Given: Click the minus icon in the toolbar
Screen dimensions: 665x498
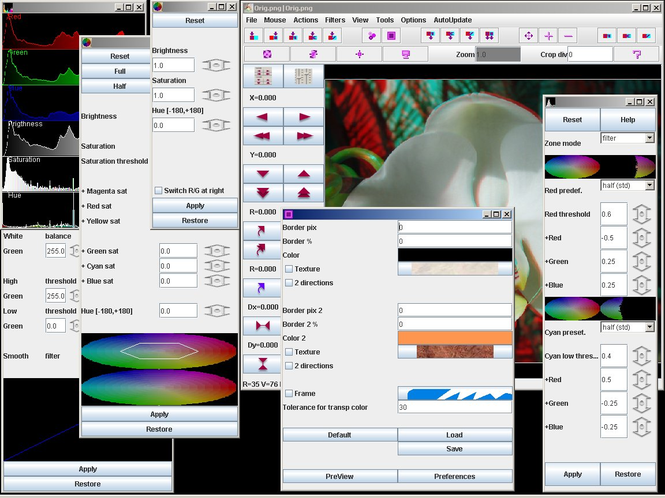Looking at the screenshot, I should click(568, 36).
